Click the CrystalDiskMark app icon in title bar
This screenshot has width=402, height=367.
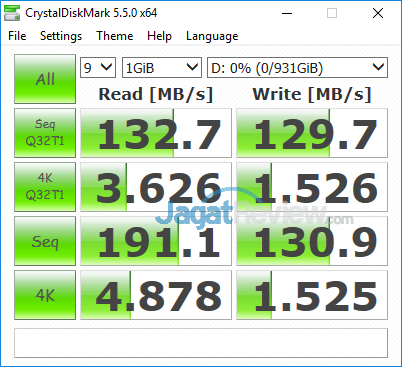[x=12, y=13]
